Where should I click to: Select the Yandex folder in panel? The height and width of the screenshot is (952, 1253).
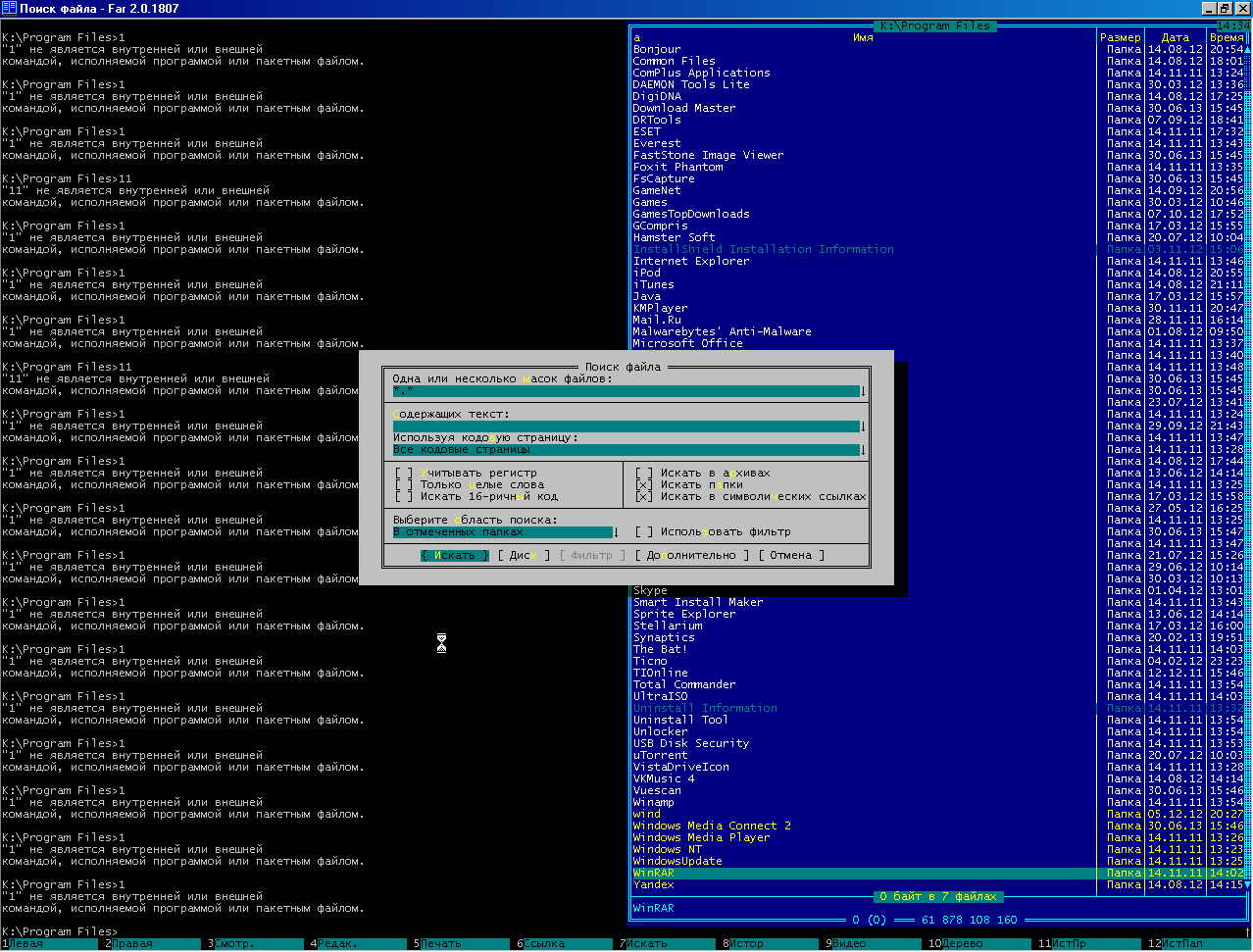[654, 884]
